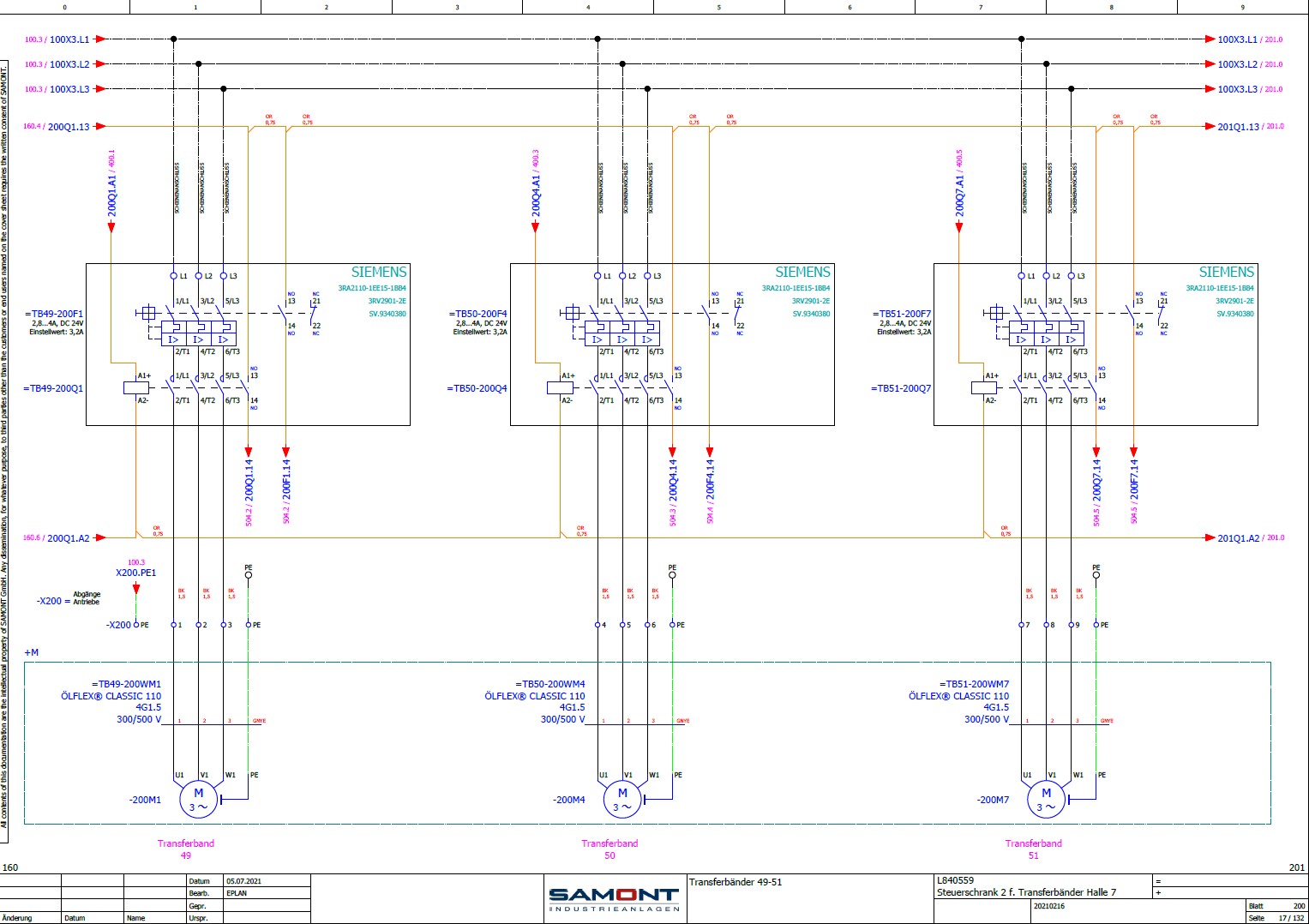Click the vertical 200Q7.A1 reference label

(x=959, y=183)
